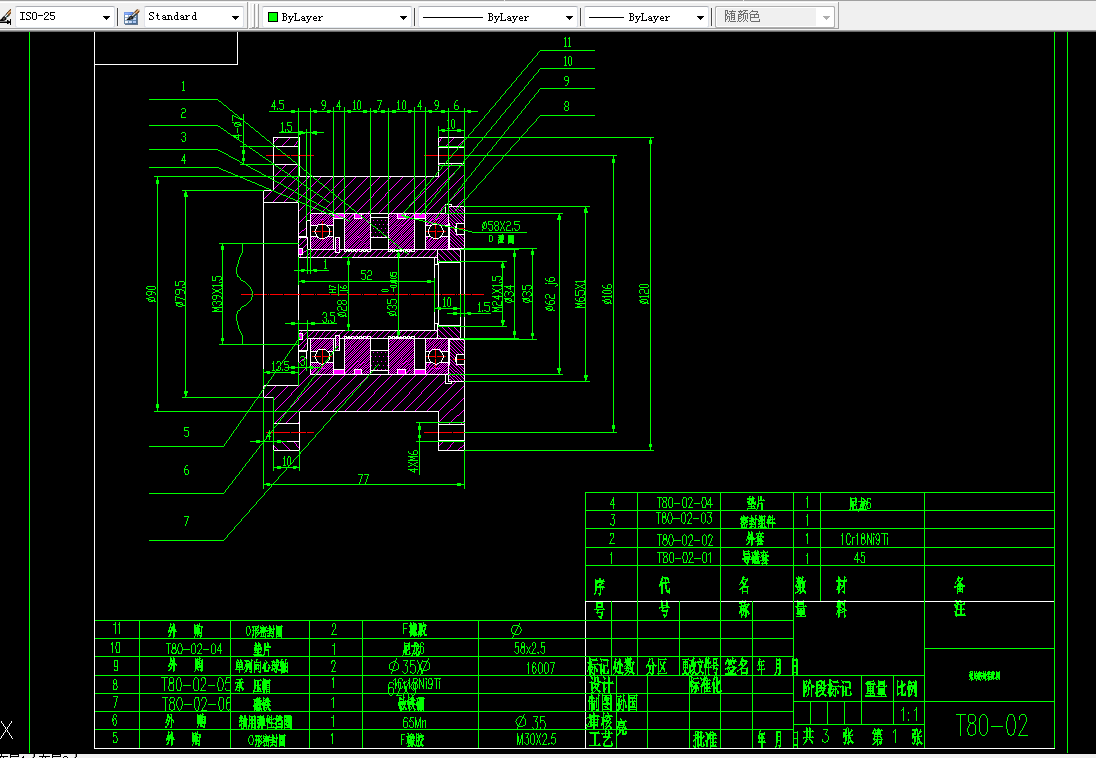Select the ø120 diameter dimension
The height and width of the screenshot is (758, 1096).
coord(644,294)
